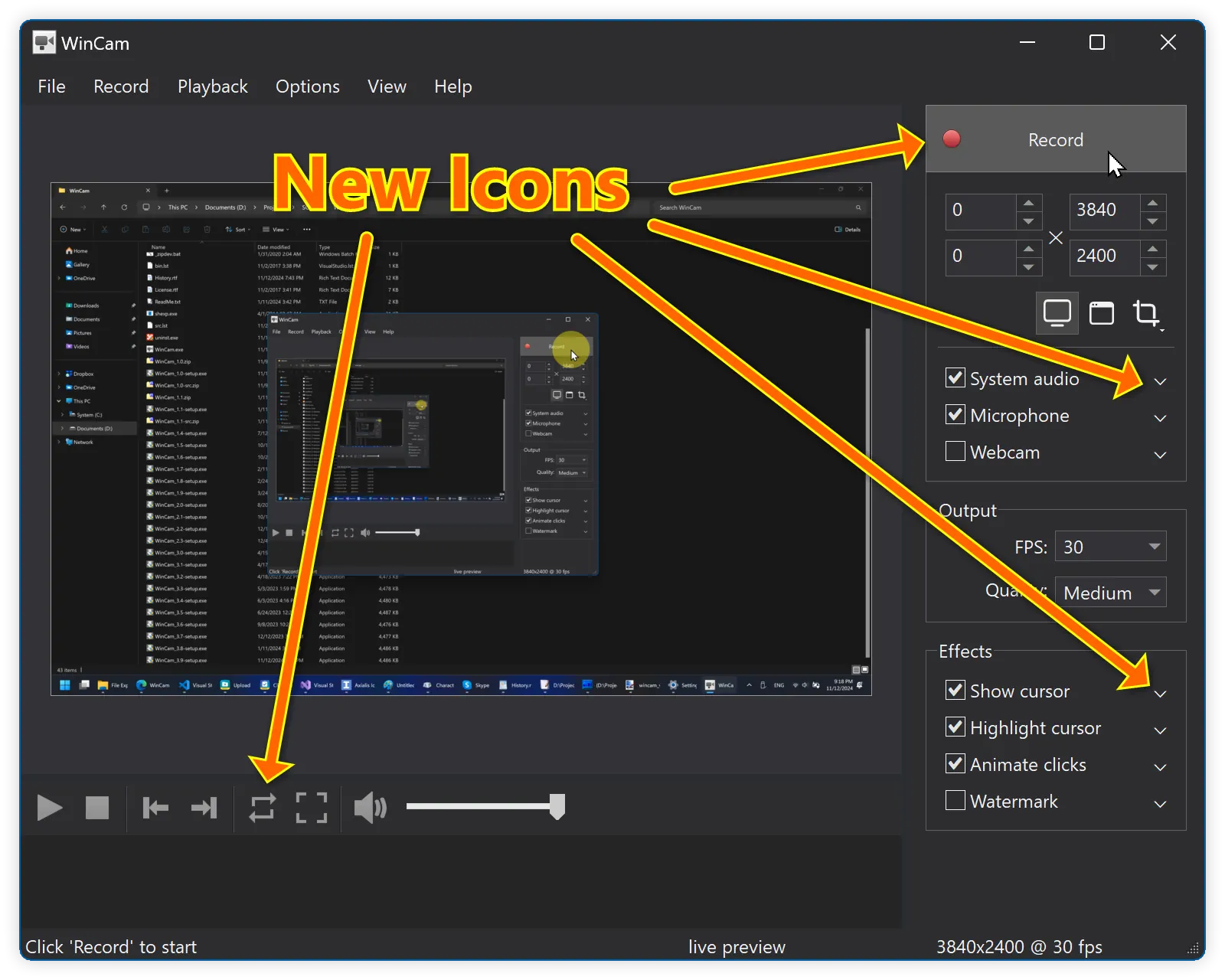Screen dimensions: 1225x980
Task: Open the Playback menu
Action: tap(213, 87)
